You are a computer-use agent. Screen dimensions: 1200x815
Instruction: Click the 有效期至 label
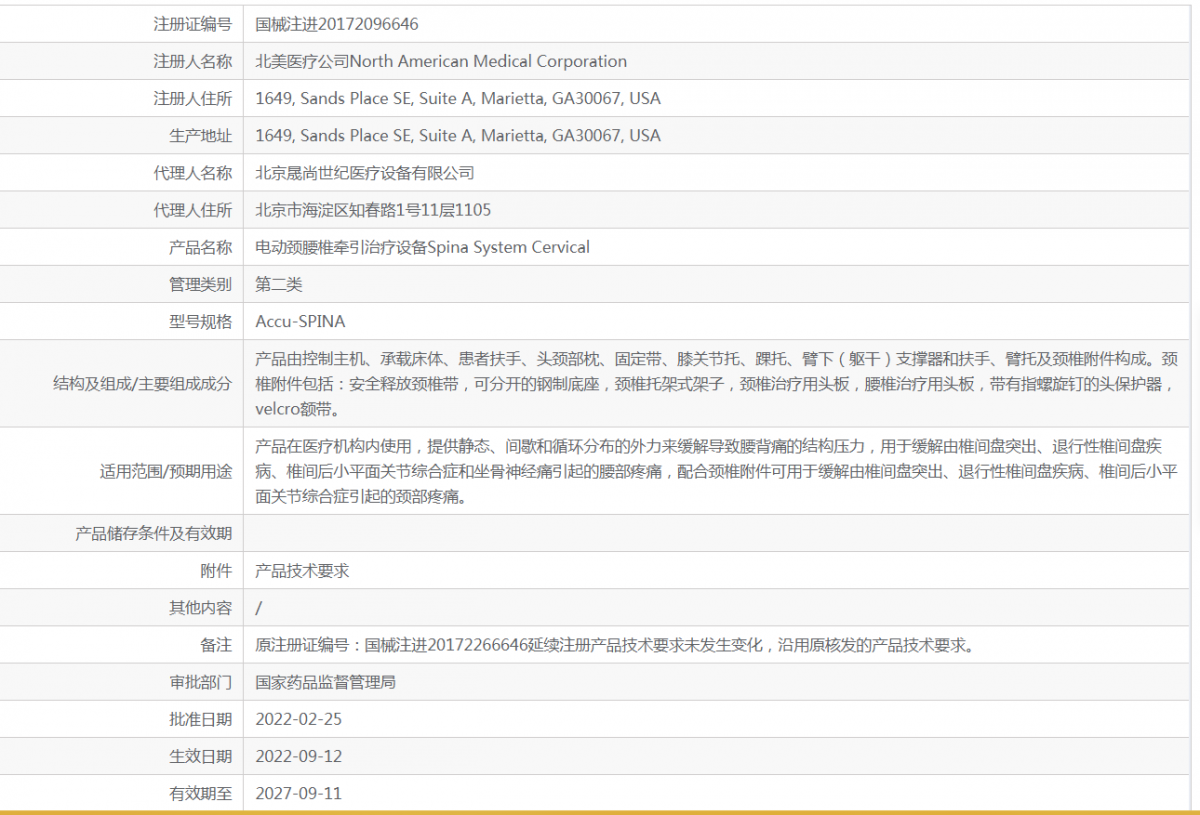point(200,793)
